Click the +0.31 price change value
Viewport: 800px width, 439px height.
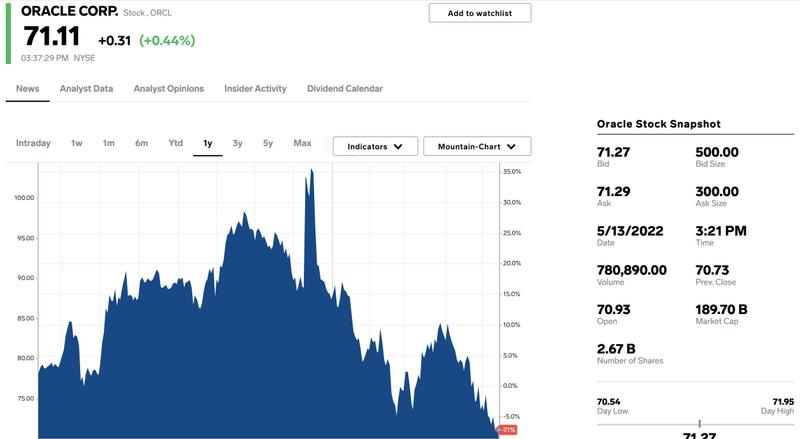114,40
